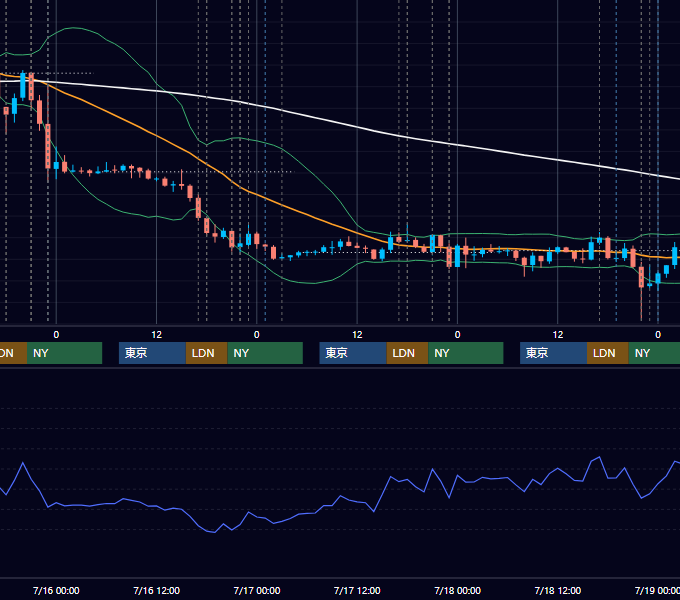
Task: Click the 7/18 12:00 date label
Action: (x=558, y=590)
